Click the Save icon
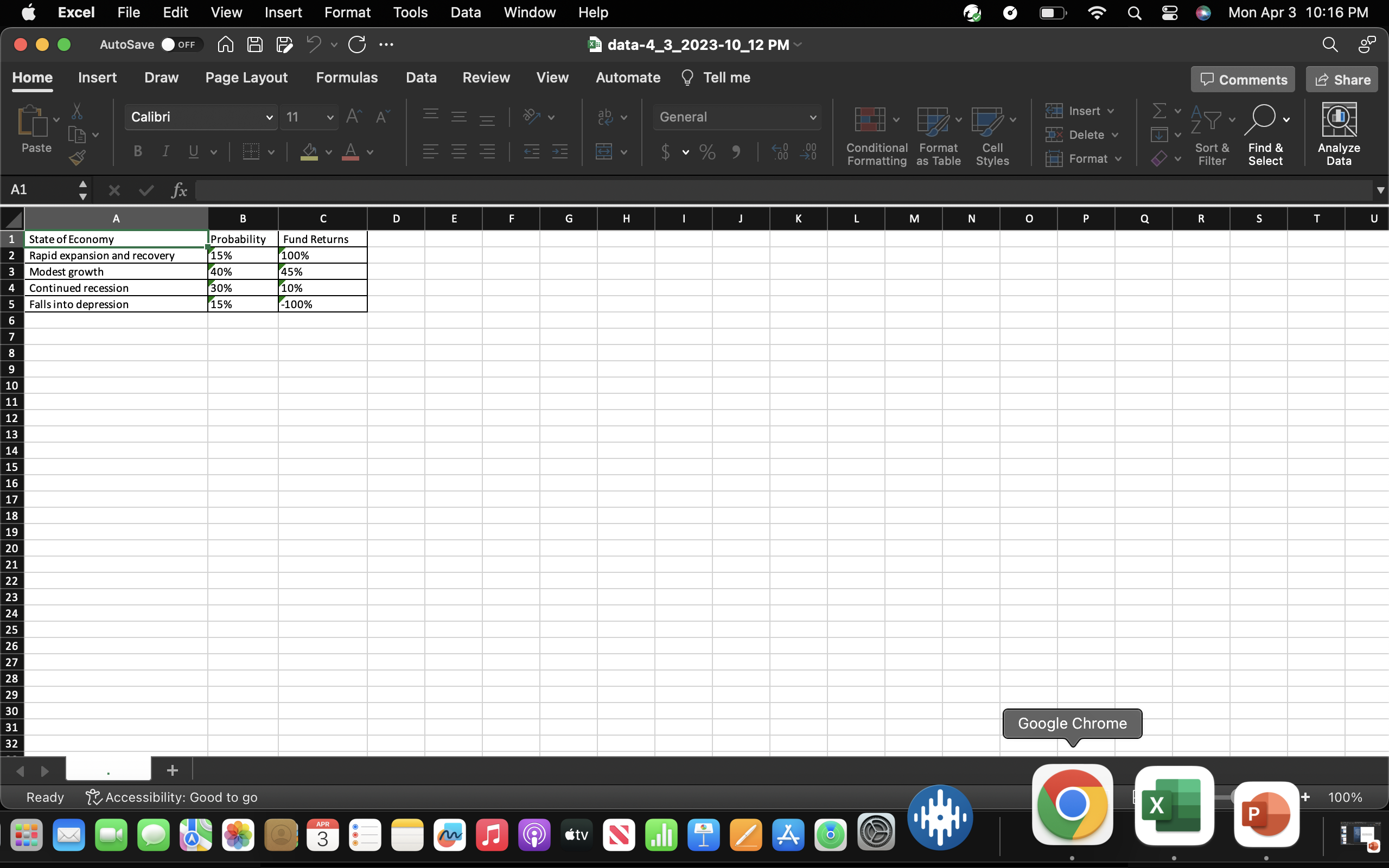This screenshot has width=1389, height=868. point(256,44)
